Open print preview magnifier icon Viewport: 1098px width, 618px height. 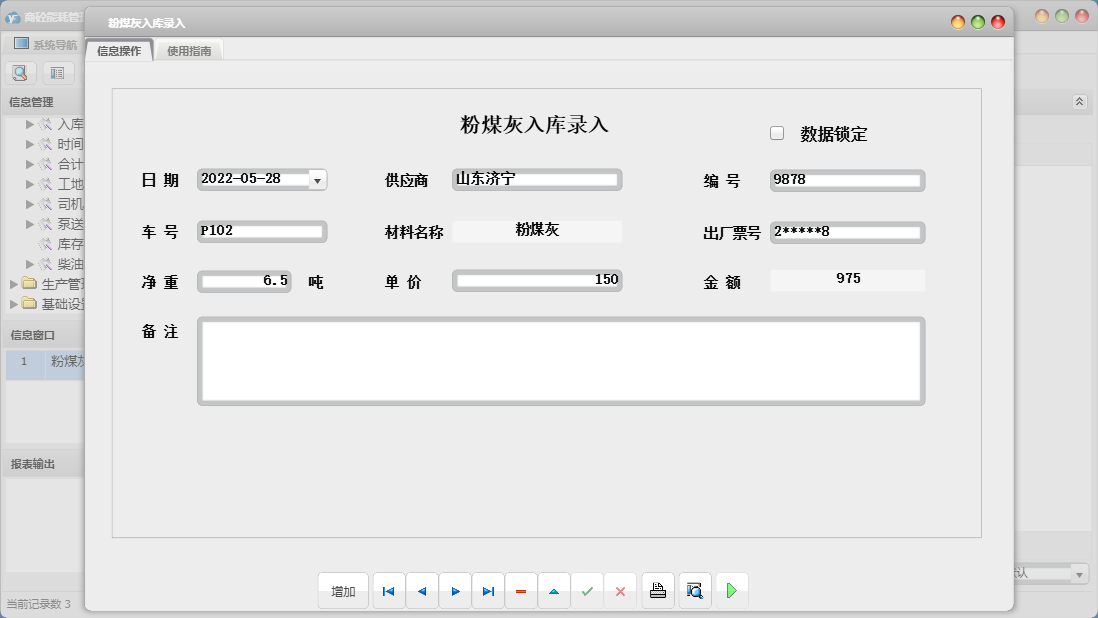pos(695,591)
